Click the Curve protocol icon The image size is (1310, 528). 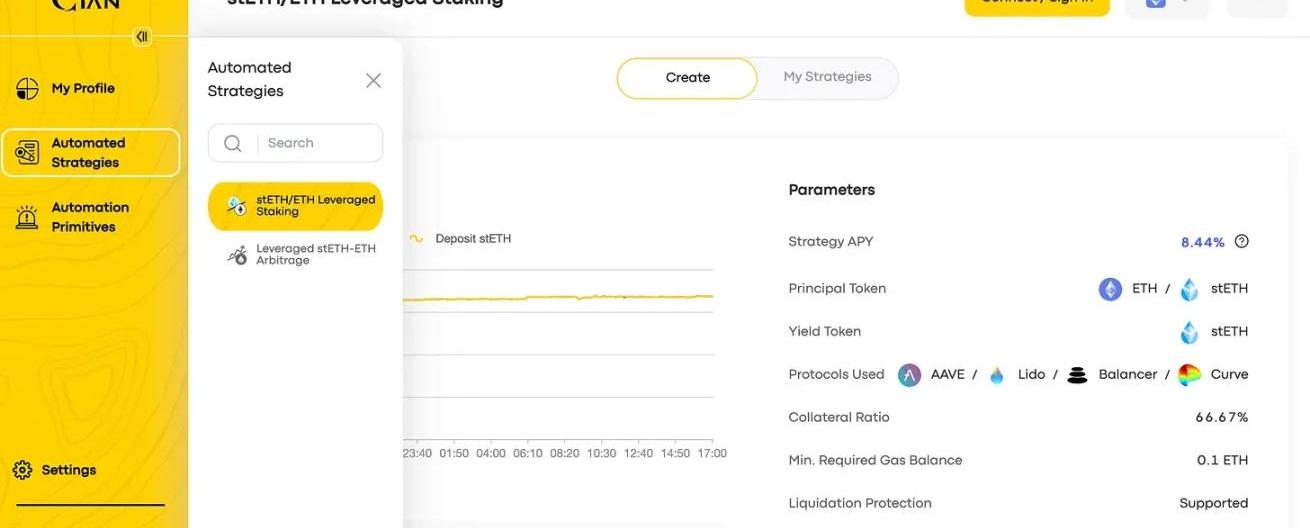(x=1189, y=375)
